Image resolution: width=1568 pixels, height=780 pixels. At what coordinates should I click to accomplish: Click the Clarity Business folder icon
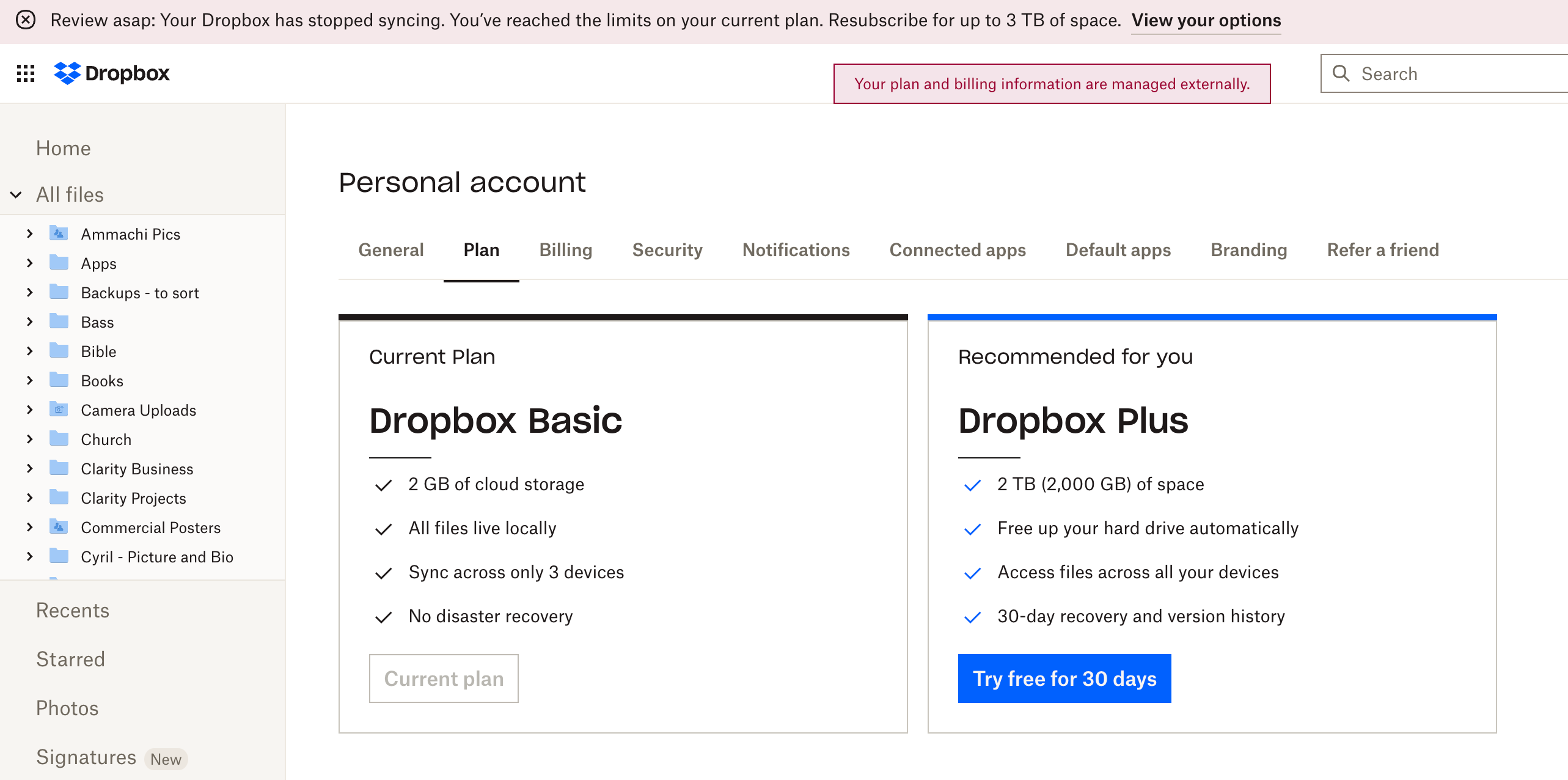[x=59, y=468]
